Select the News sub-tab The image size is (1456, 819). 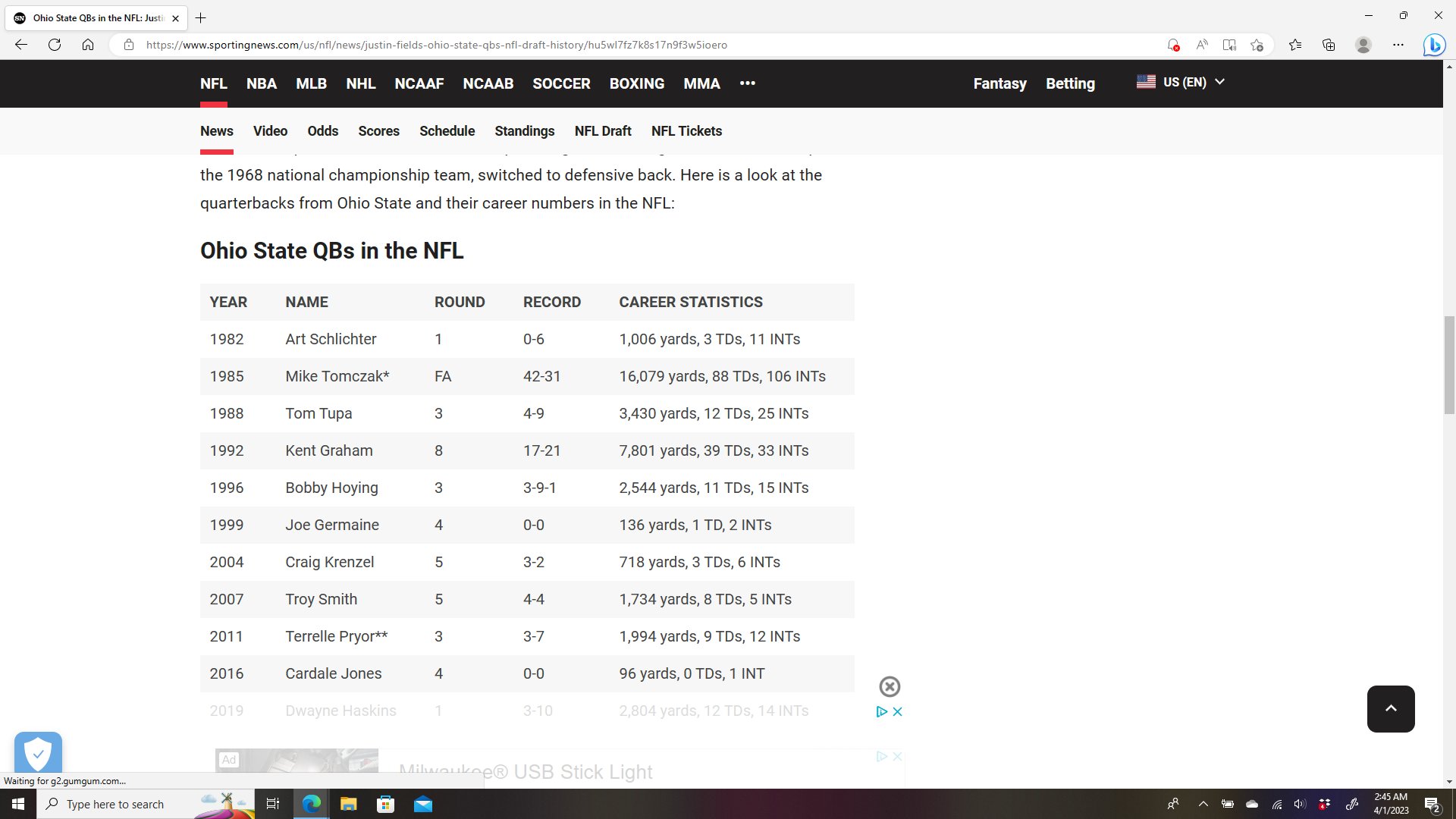pos(217,131)
